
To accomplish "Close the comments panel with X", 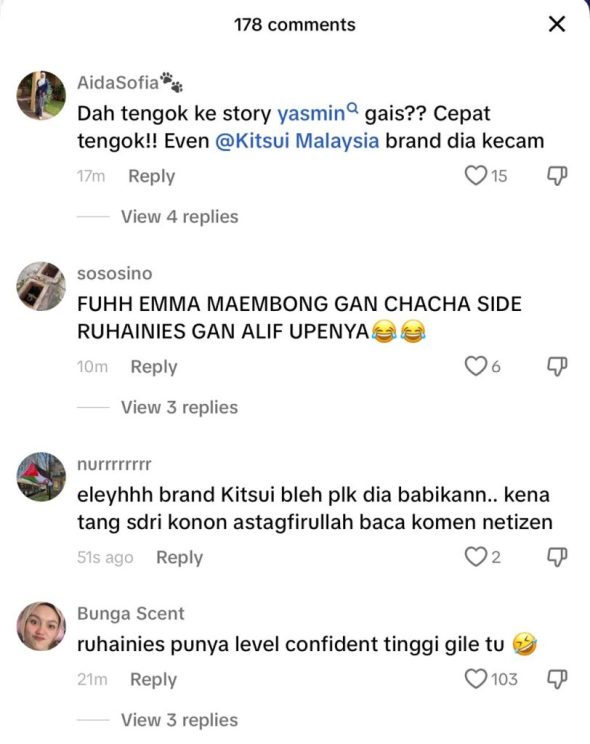I will pyautogui.click(x=557, y=24).
